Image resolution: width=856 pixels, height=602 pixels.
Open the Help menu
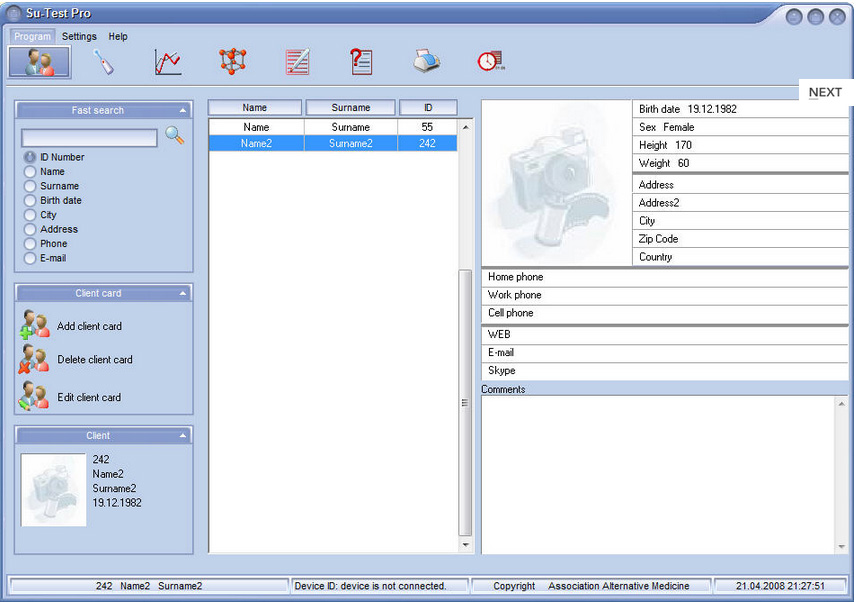pos(118,37)
